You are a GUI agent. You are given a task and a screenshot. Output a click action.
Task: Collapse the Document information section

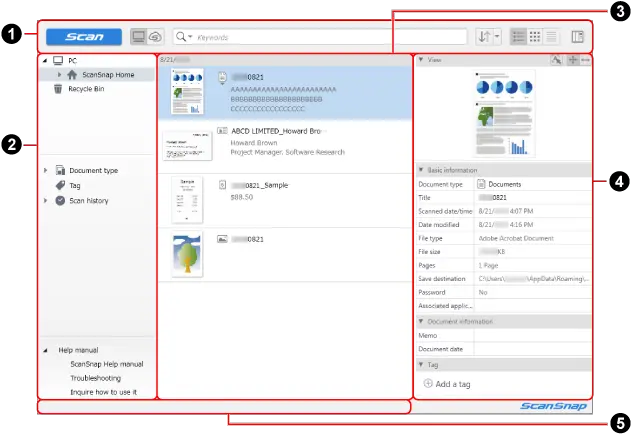pos(421,321)
